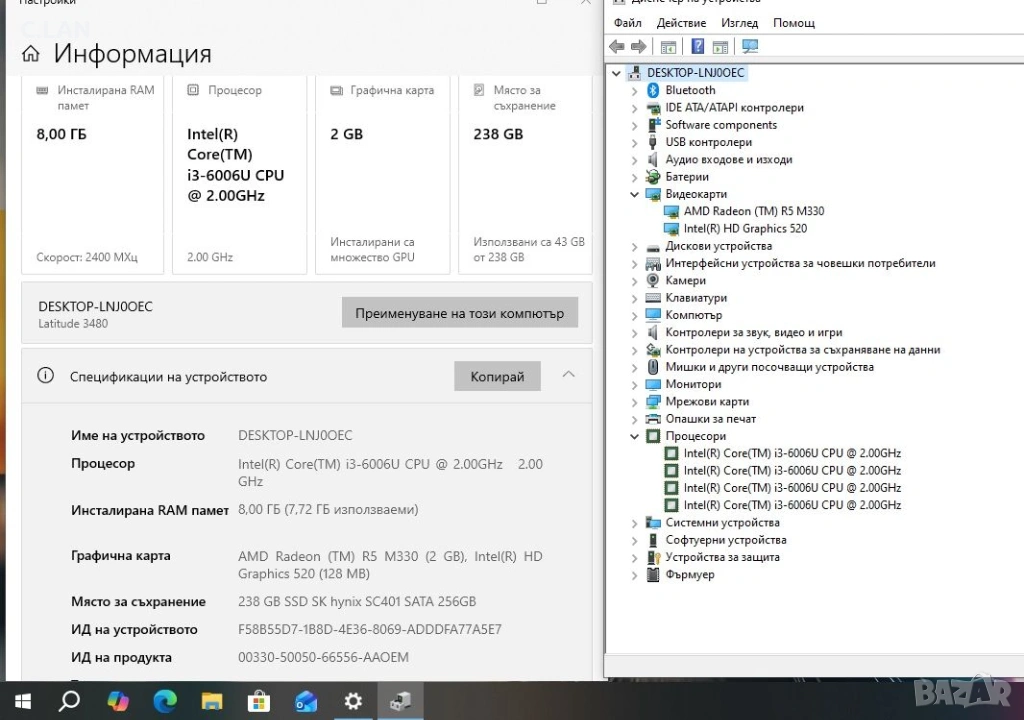This screenshot has height=720, width=1024.
Task: Launch Copilot from the taskbar
Action: point(118,701)
